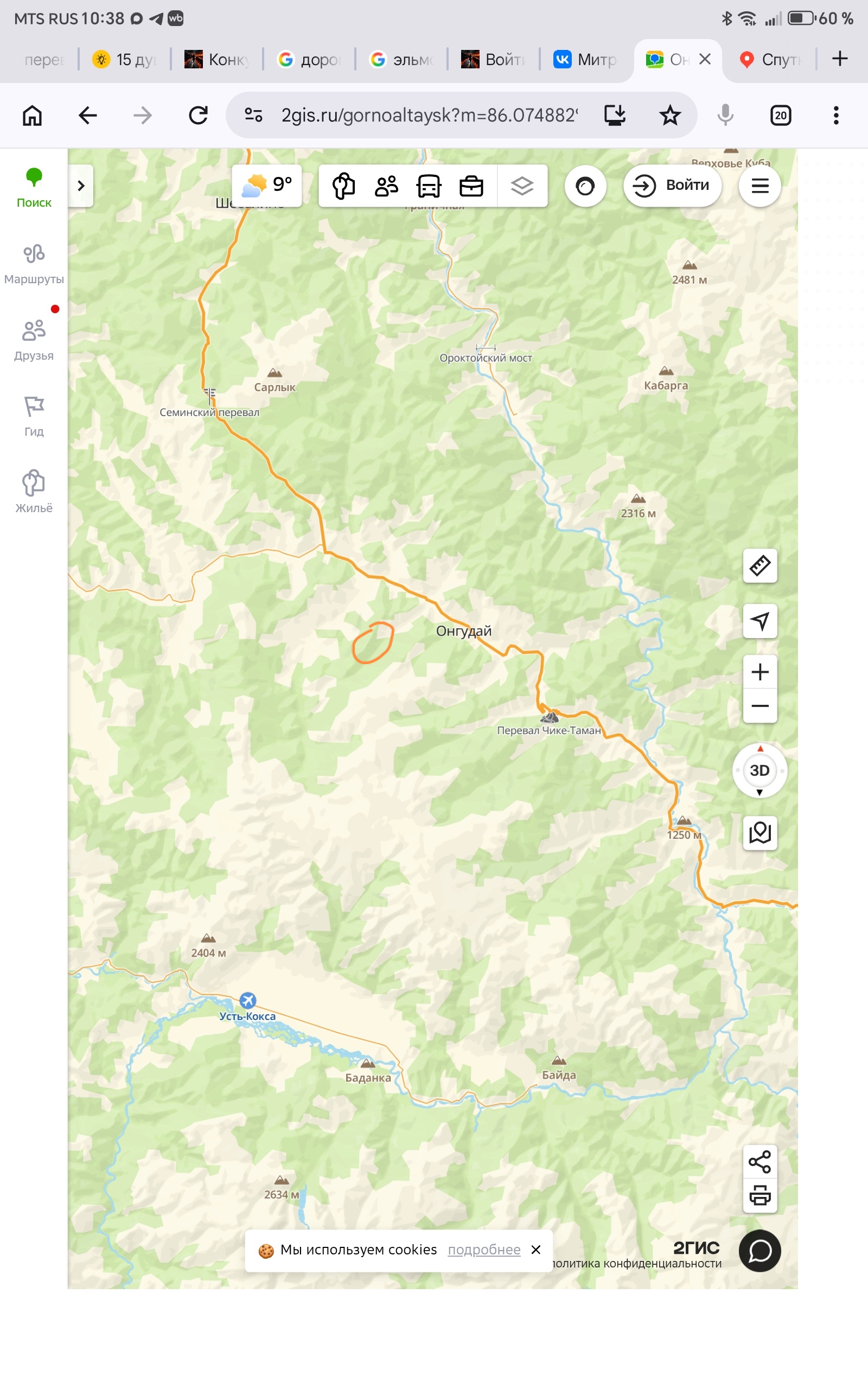This screenshot has width=868, height=1389.
Task: Open the Маршруты routes tab
Action: 34,264
